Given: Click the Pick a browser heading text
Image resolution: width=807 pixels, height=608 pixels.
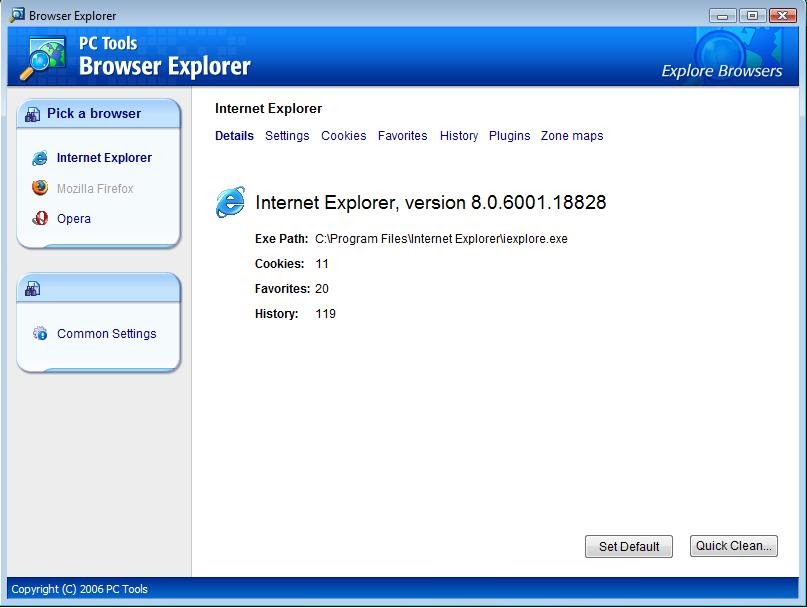Looking at the screenshot, I should pos(94,113).
